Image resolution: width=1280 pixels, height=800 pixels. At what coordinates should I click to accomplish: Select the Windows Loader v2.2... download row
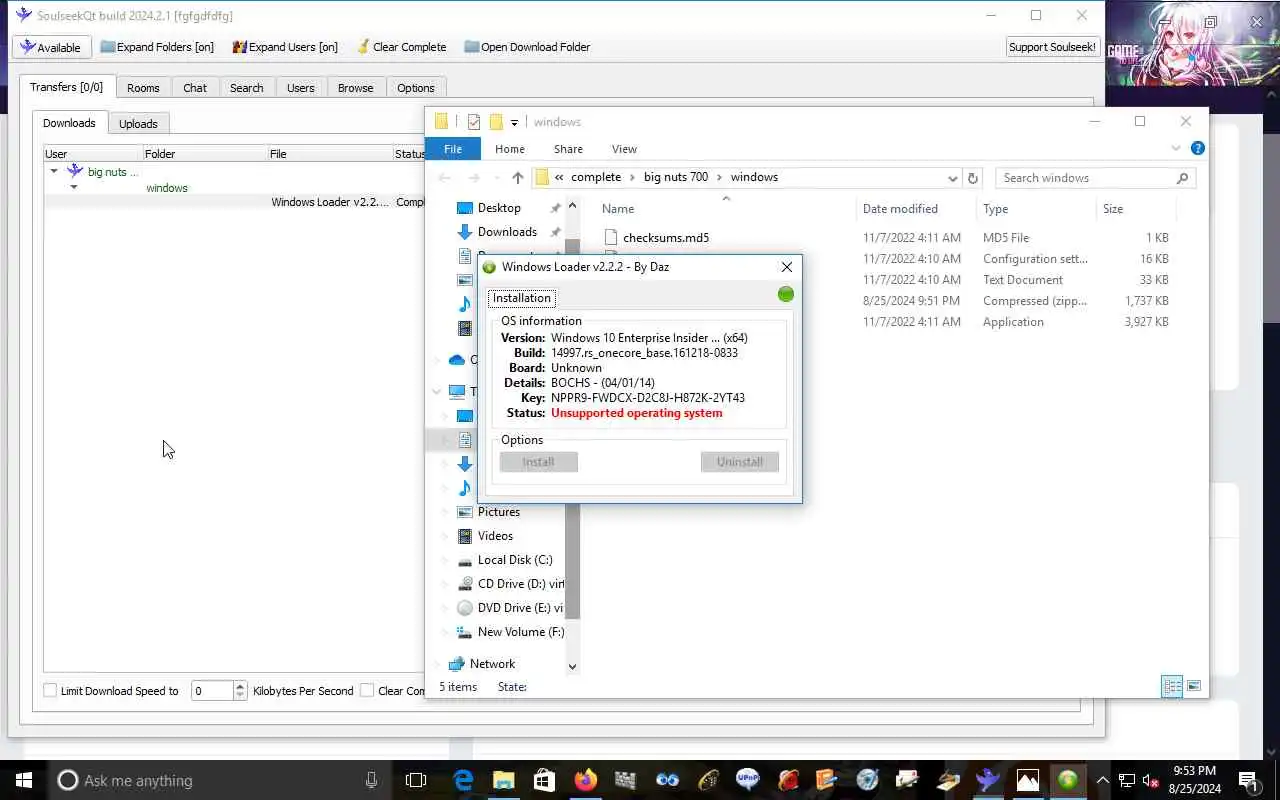(x=236, y=202)
